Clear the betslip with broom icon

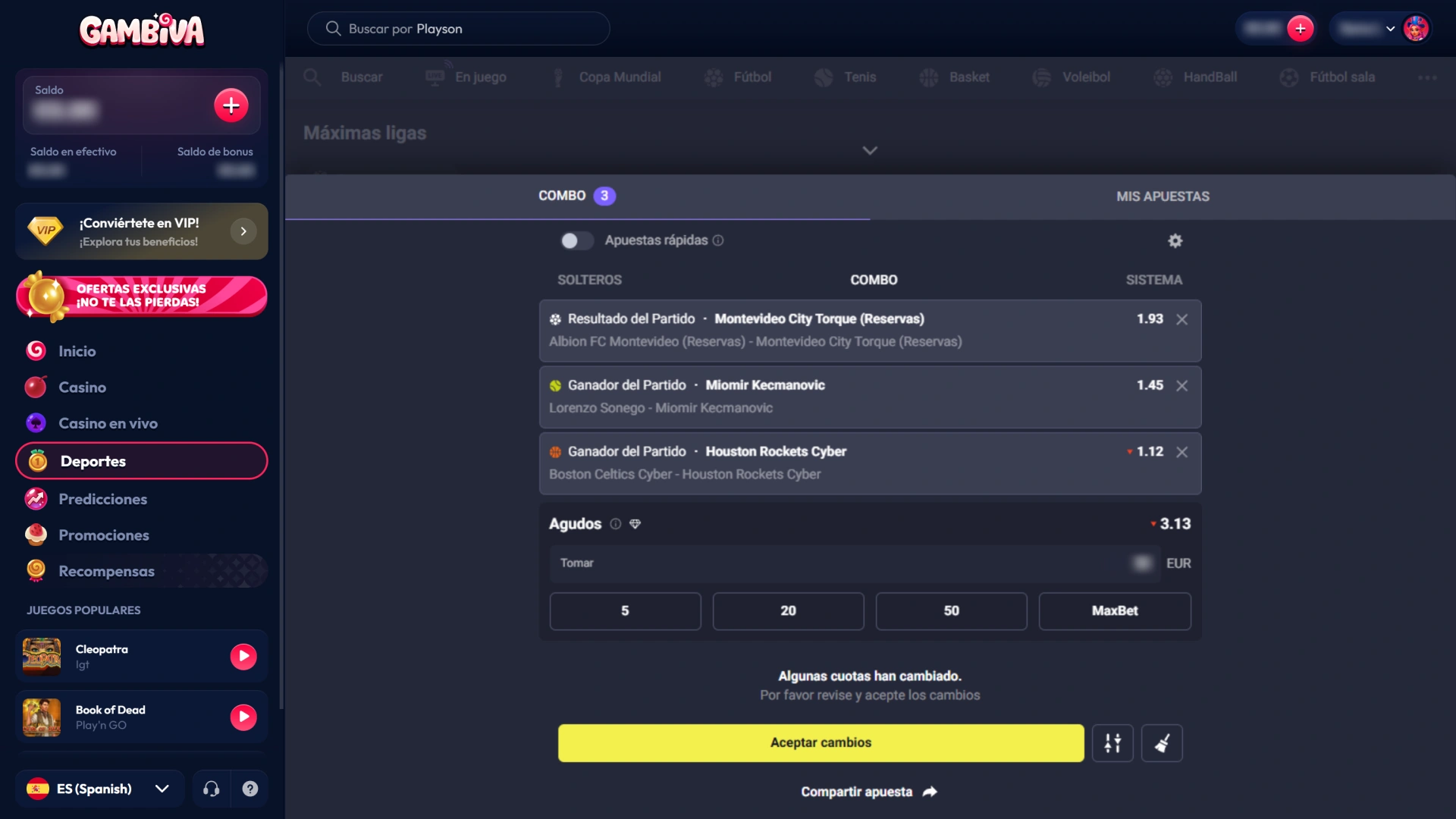pyautogui.click(x=1162, y=743)
